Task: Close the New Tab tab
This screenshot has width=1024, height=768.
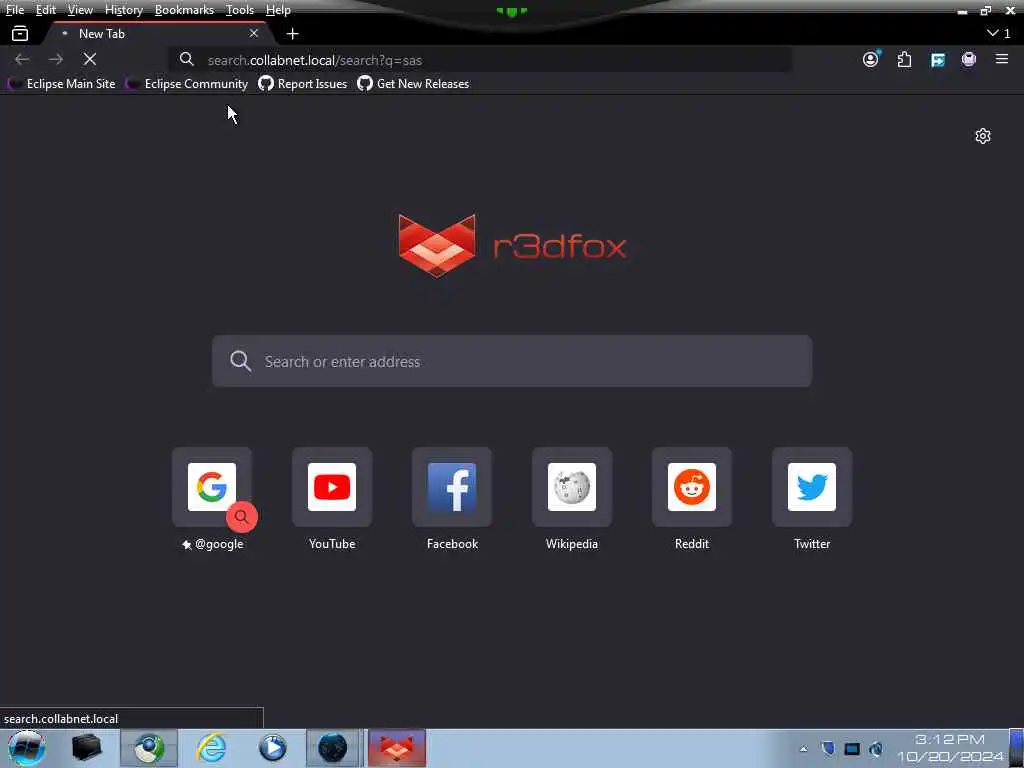Action: [253, 33]
